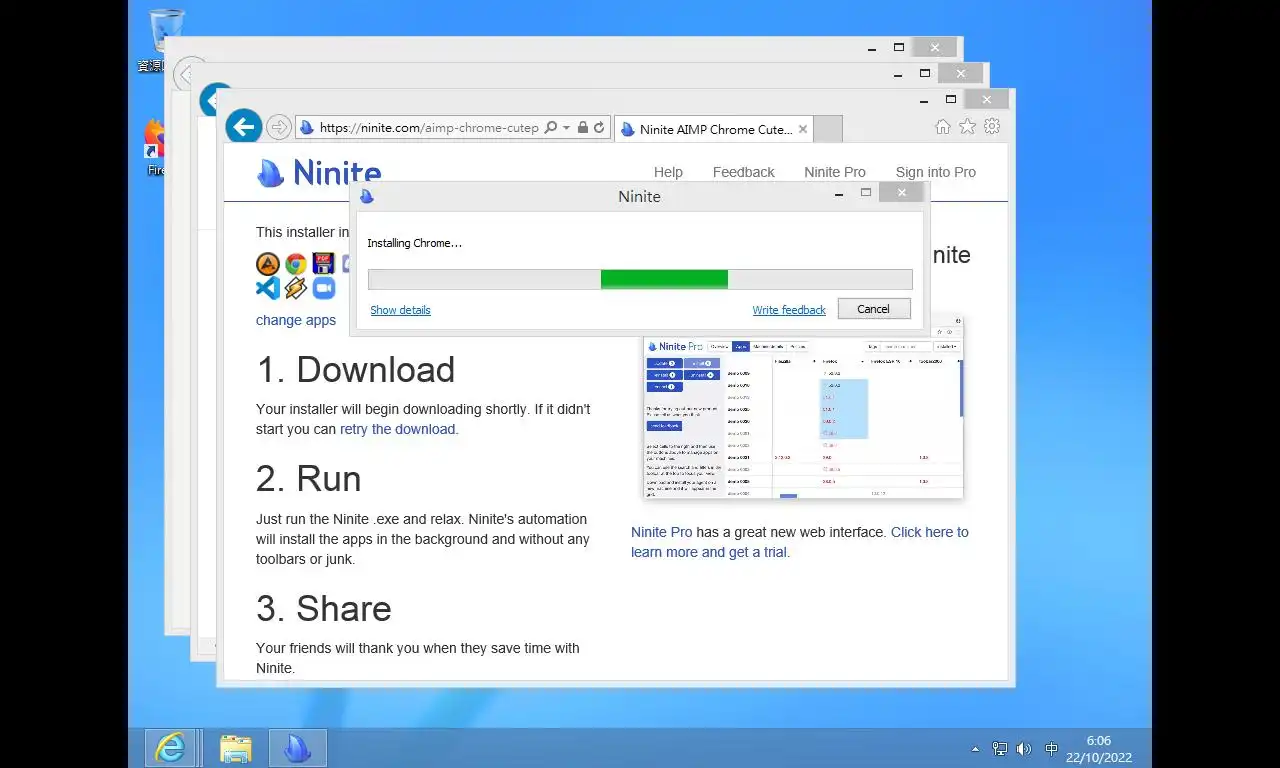Refresh the page in Internet Explorer
The width and height of the screenshot is (1280, 768).
click(x=599, y=128)
